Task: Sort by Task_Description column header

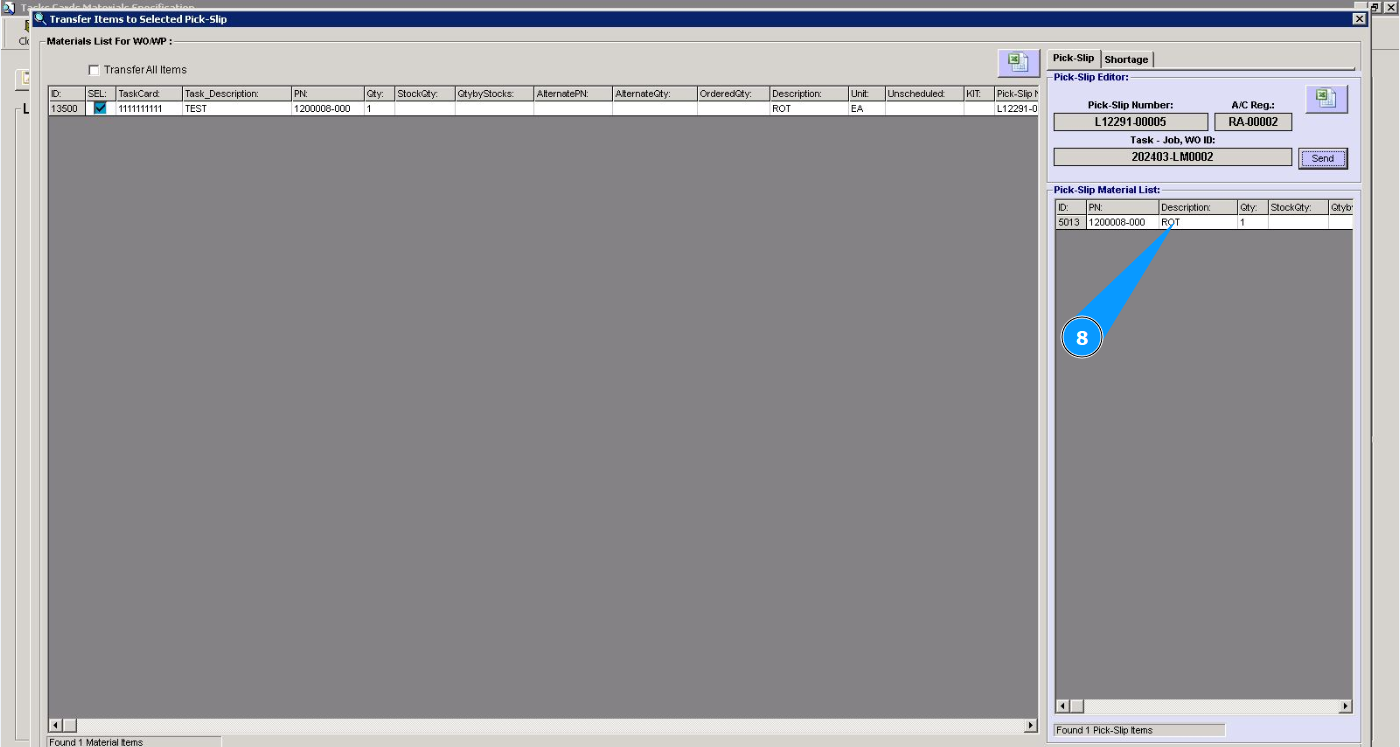Action: coord(236,94)
